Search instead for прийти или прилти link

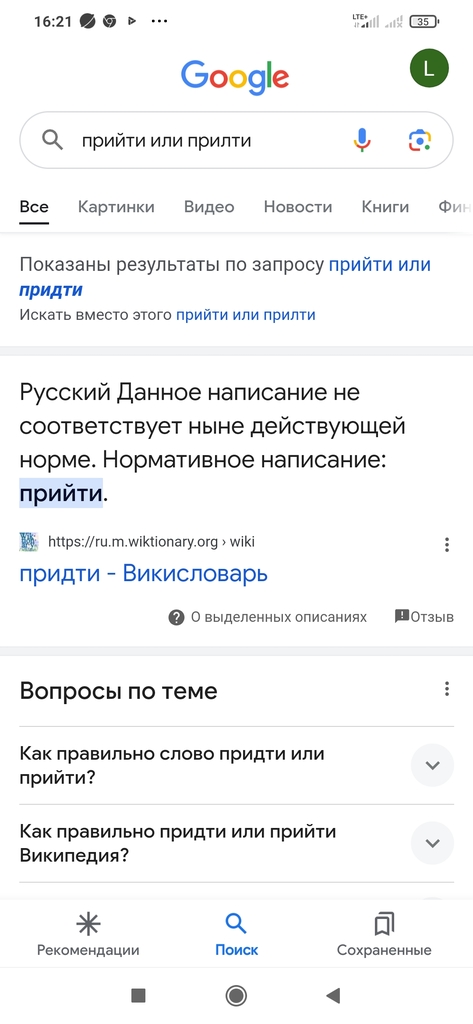coord(246,315)
